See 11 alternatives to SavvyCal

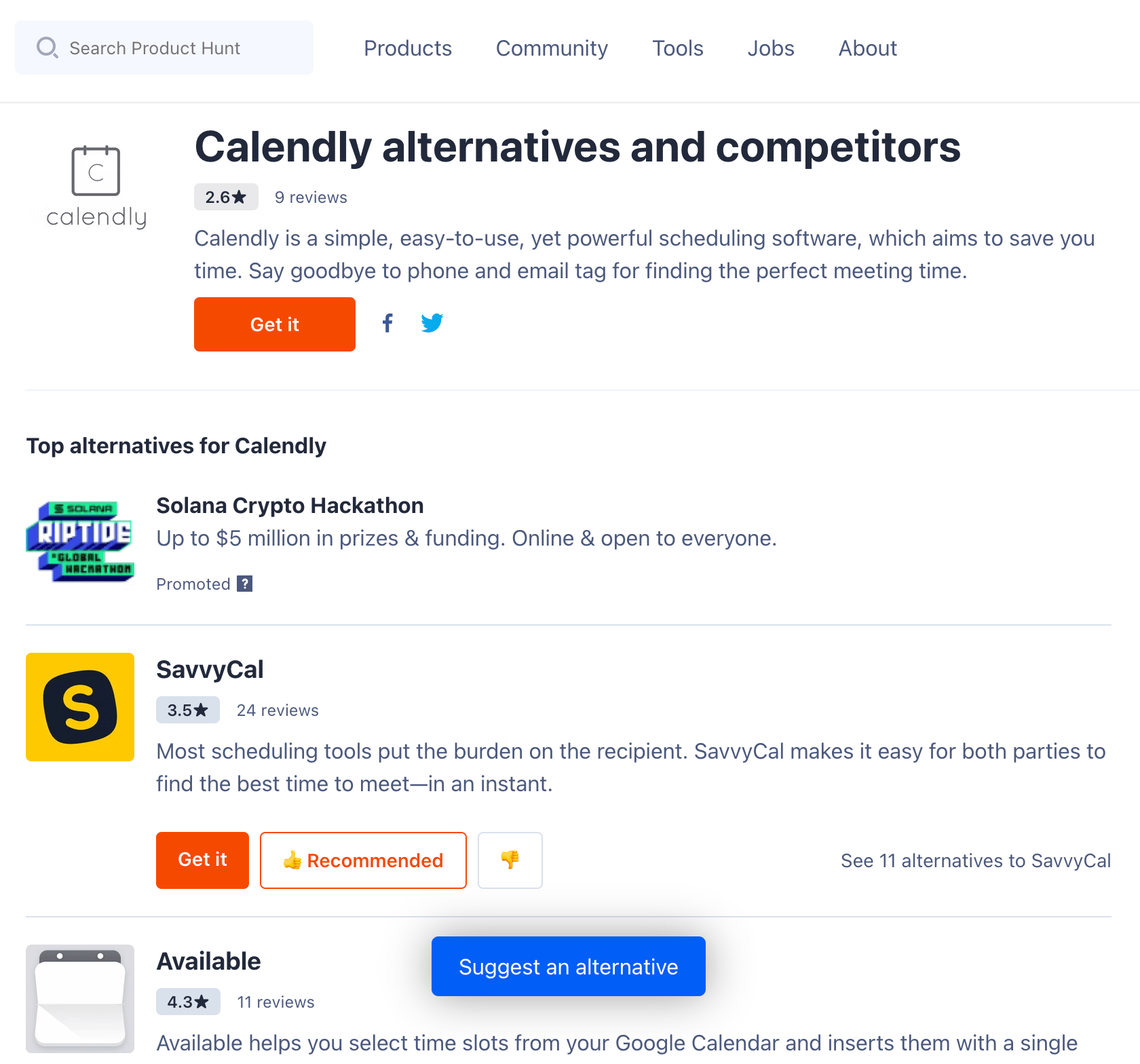(976, 860)
